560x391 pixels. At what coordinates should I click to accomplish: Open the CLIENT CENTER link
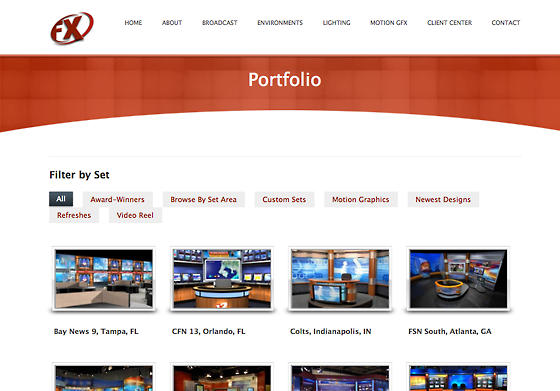tap(449, 23)
